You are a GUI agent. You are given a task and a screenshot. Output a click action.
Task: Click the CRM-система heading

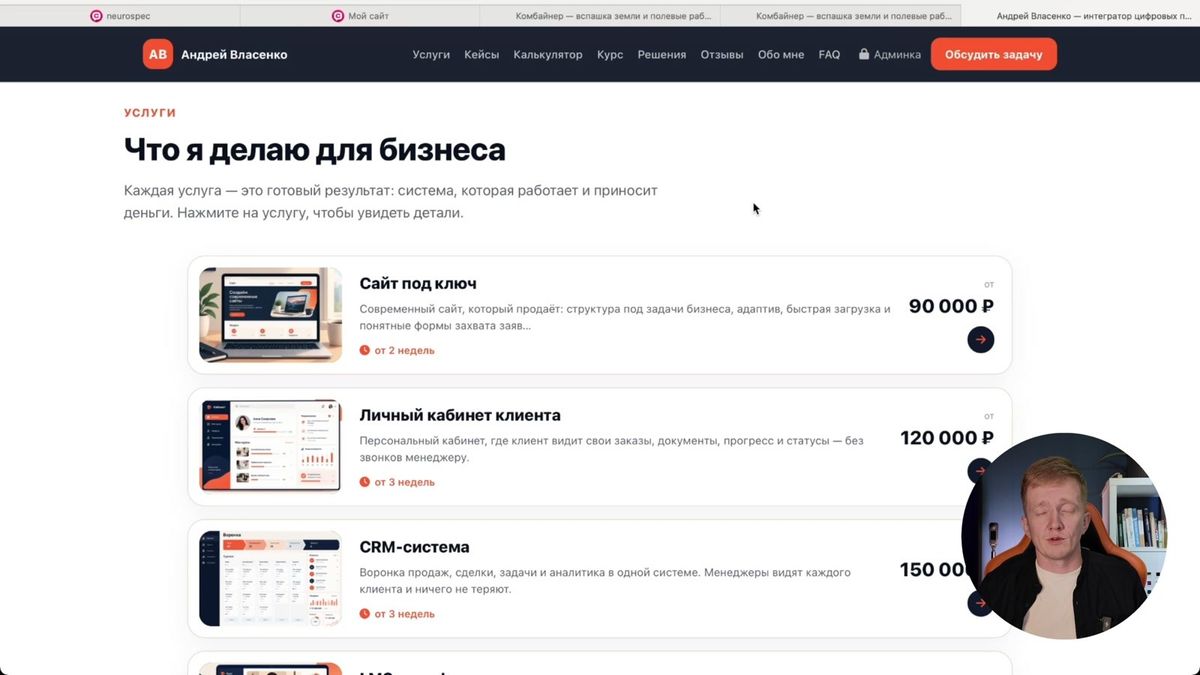[x=414, y=547]
